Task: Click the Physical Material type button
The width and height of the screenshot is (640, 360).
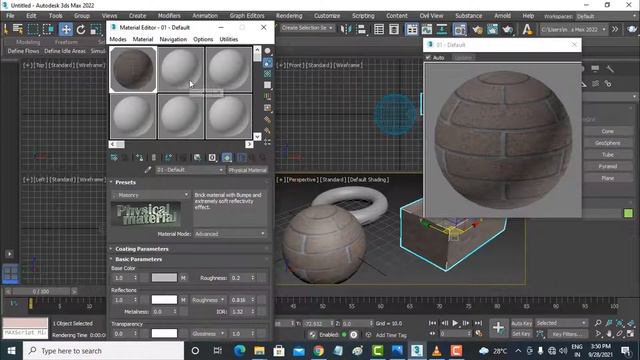Action: tap(247, 170)
